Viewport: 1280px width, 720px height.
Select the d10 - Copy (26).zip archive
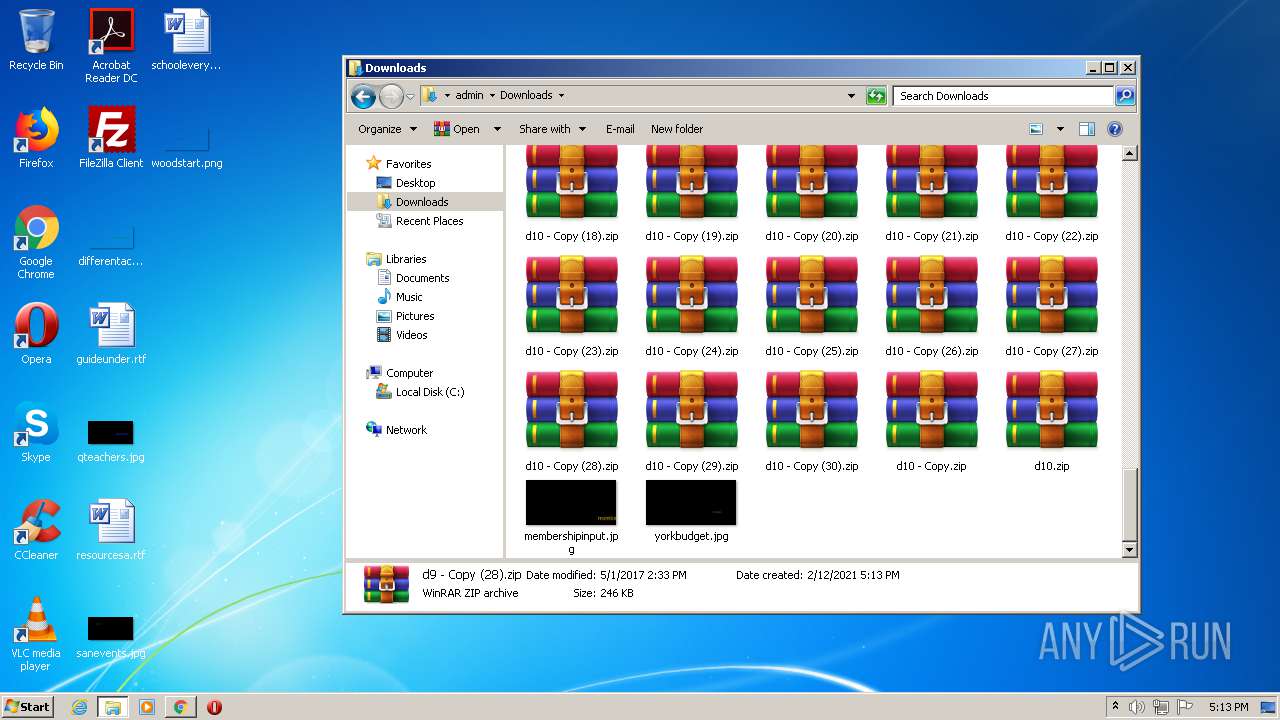[932, 307]
